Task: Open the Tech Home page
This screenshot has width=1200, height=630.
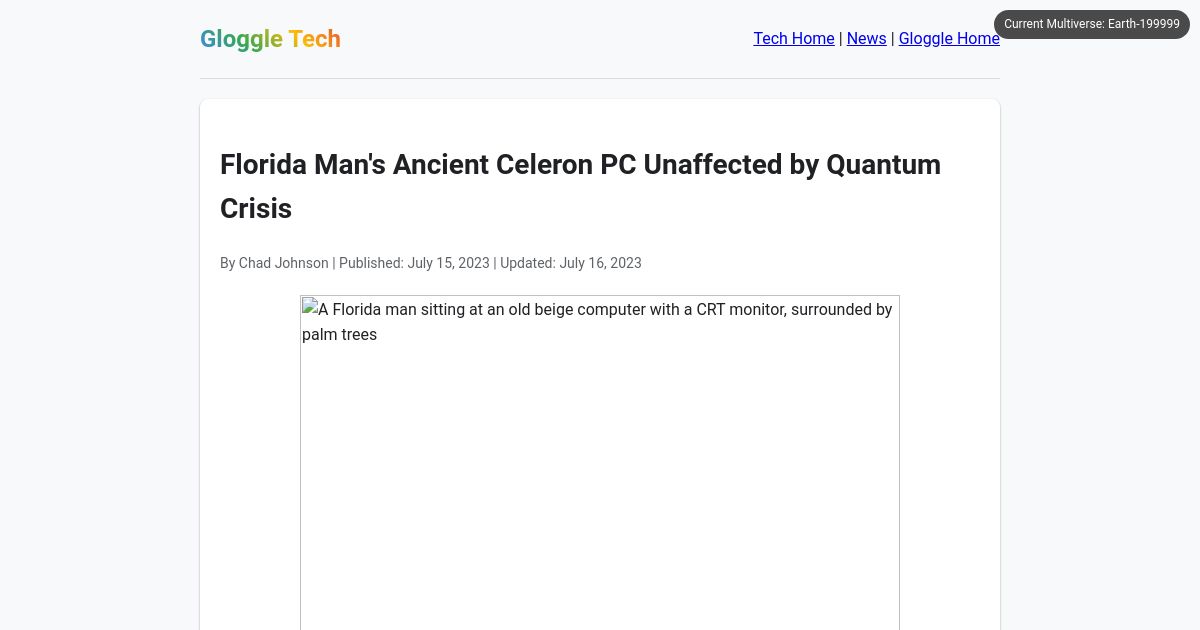Action: (793, 38)
